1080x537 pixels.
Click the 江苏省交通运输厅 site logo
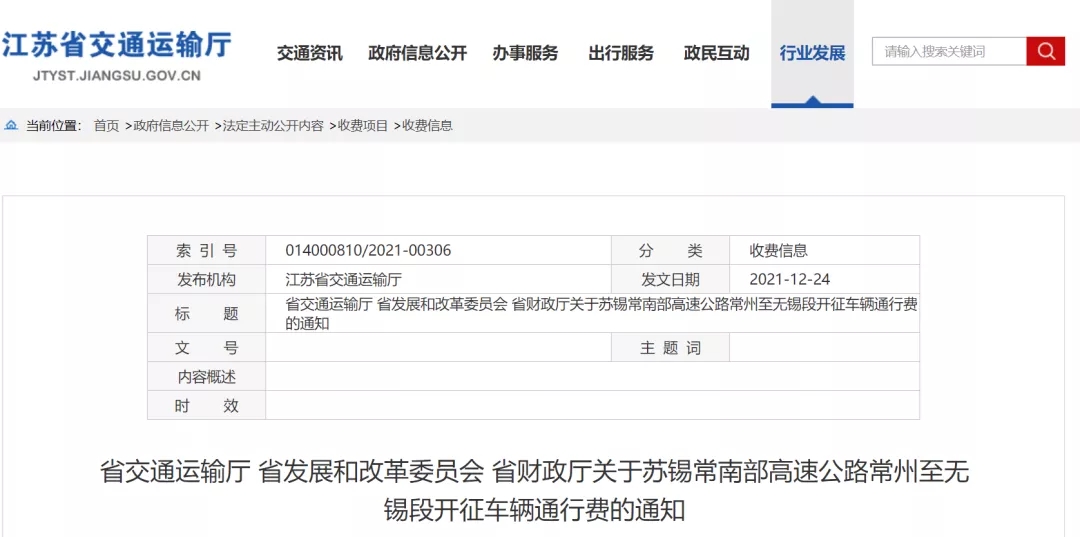(116, 45)
